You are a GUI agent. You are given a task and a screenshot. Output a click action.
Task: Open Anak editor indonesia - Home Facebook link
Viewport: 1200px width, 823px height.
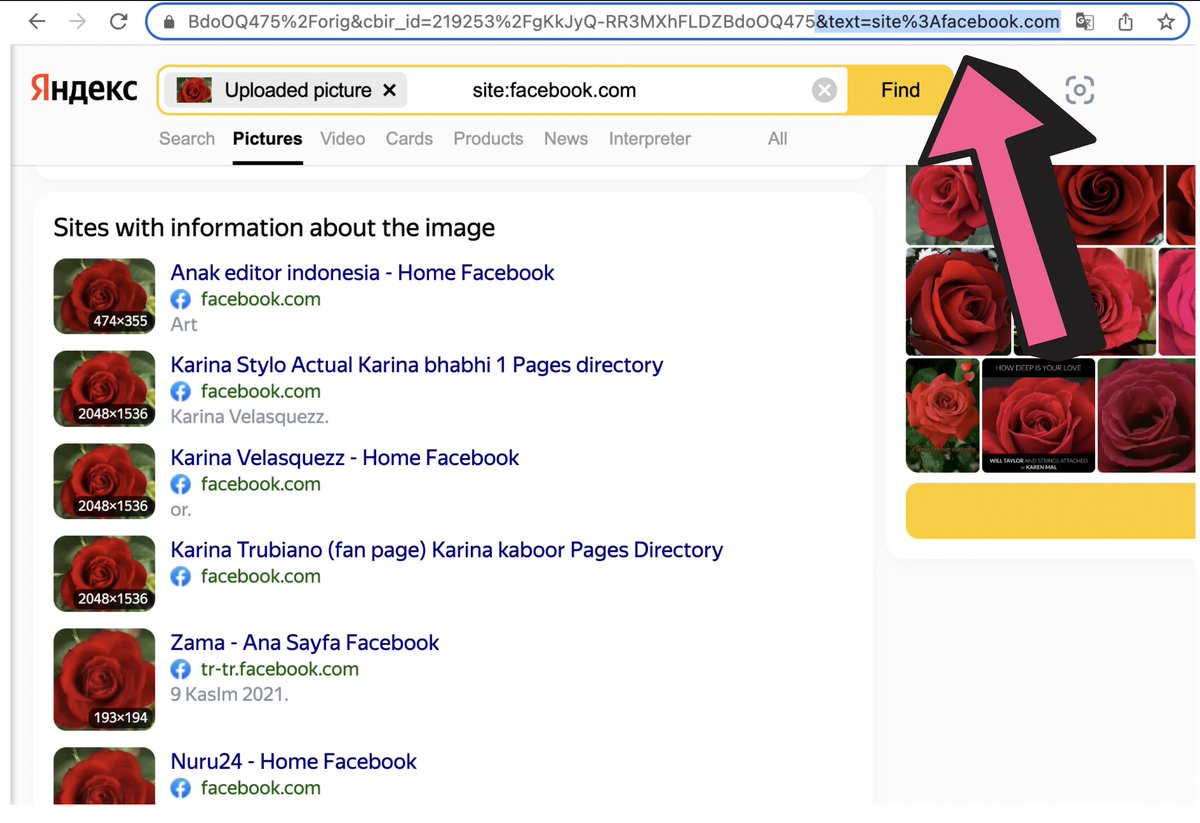tap(362, 272)
